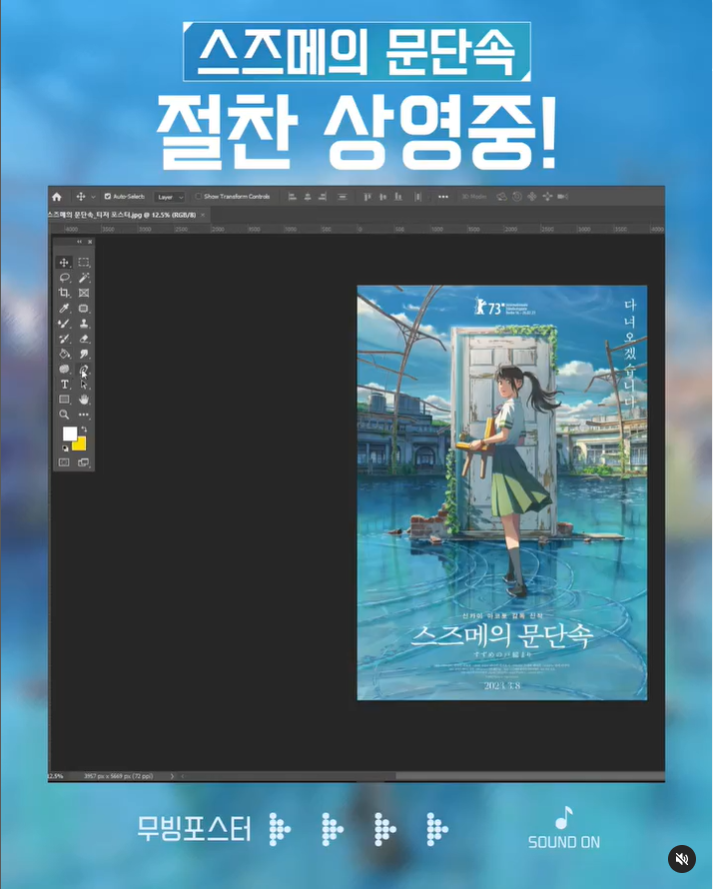Select the Eyedropper tool
Image resolution: width=713 pixels, height=889 pixels.
click(64, 308)
